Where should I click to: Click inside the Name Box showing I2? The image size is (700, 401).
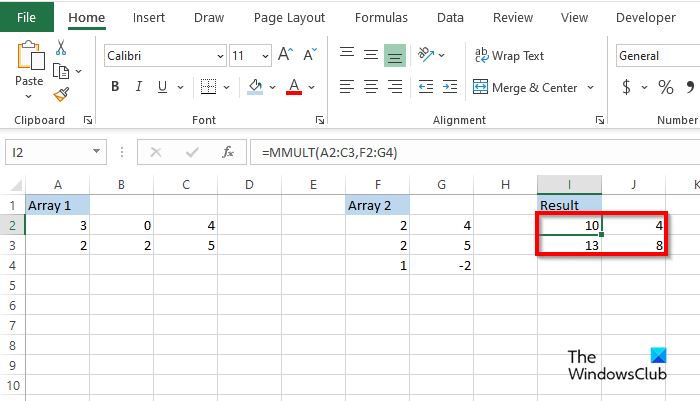pos(47,152)
